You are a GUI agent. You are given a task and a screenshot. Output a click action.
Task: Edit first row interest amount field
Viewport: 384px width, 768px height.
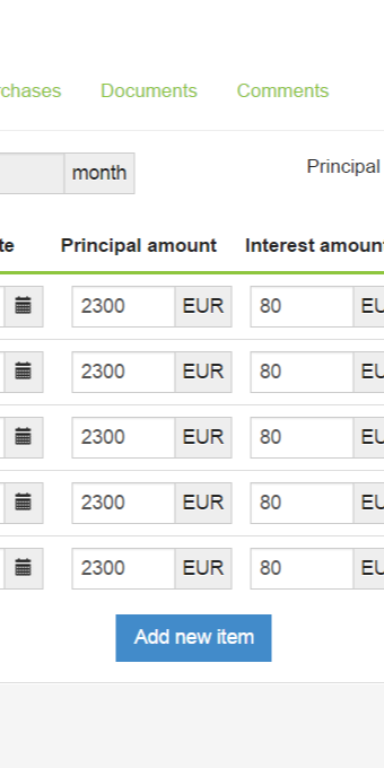302,307
